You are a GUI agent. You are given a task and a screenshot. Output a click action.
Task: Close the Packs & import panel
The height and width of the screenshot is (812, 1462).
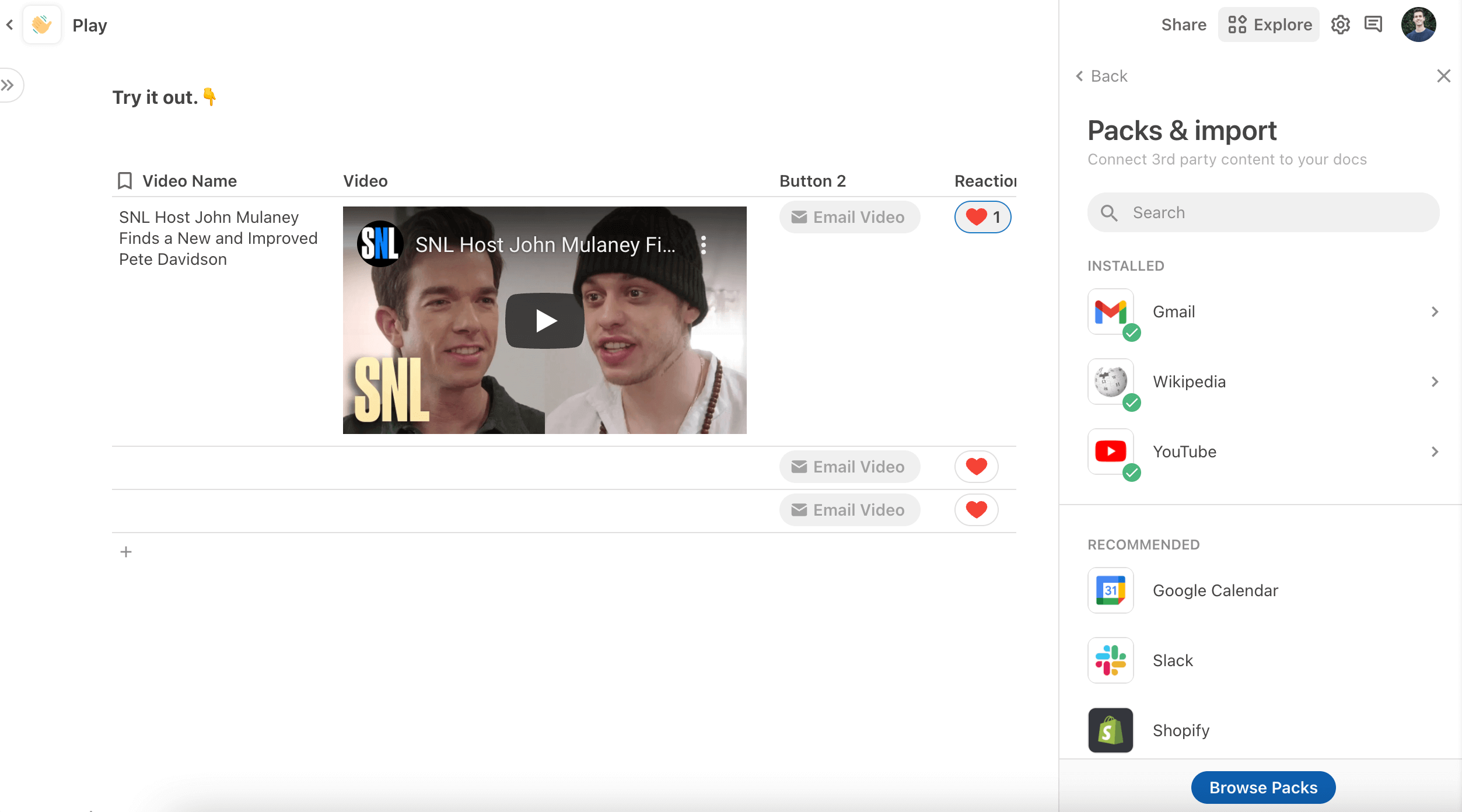tap(1444, 76)
